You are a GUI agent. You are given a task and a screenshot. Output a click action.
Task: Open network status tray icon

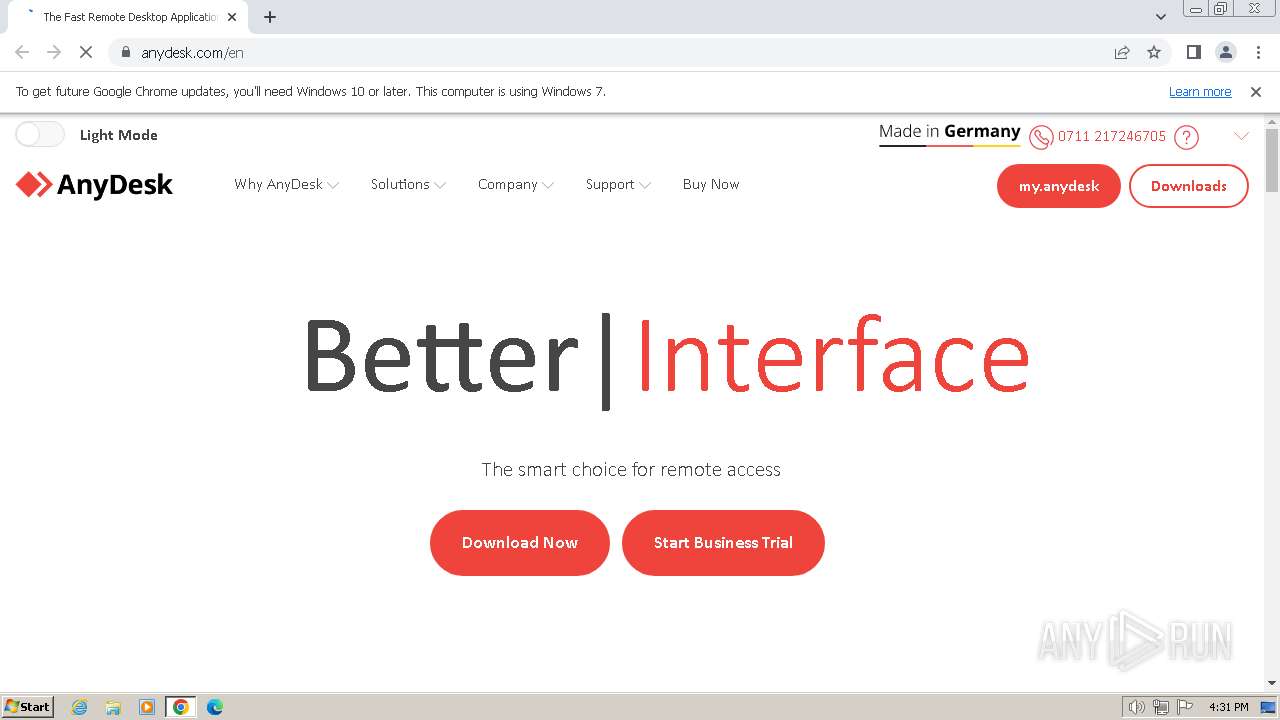[x=1161, y=707]
